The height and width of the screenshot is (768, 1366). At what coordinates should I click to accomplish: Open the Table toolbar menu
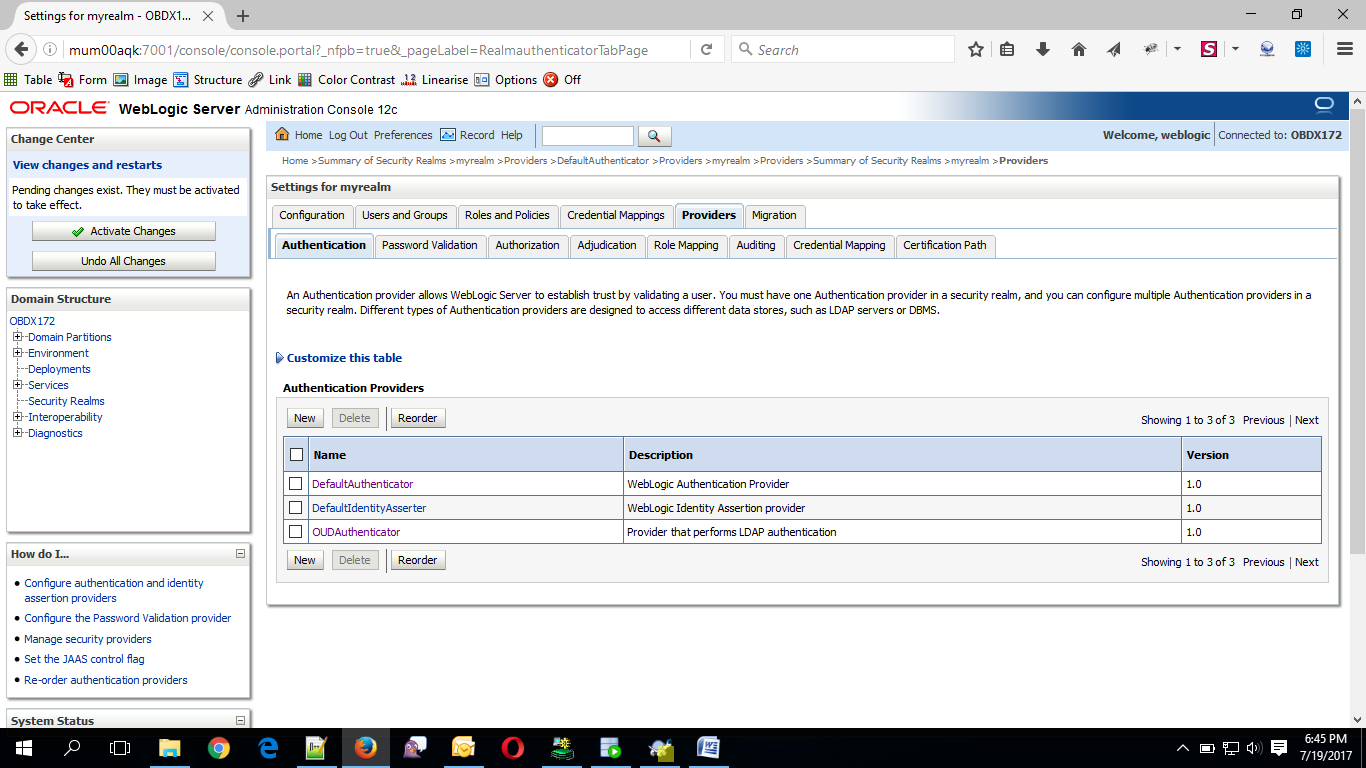(29, 80)
